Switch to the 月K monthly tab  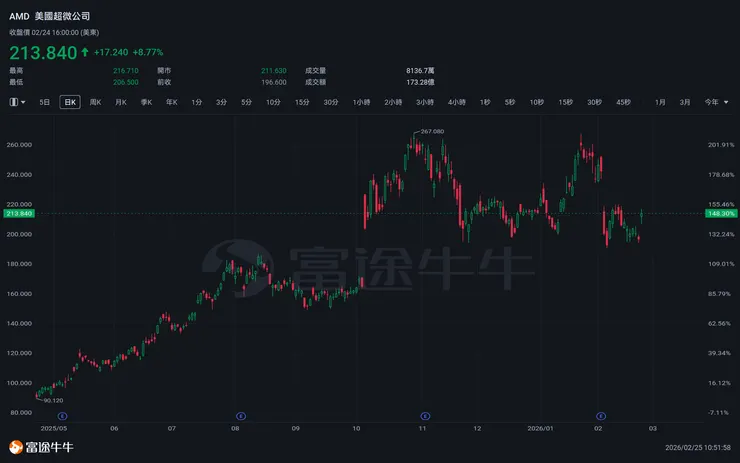121,102
